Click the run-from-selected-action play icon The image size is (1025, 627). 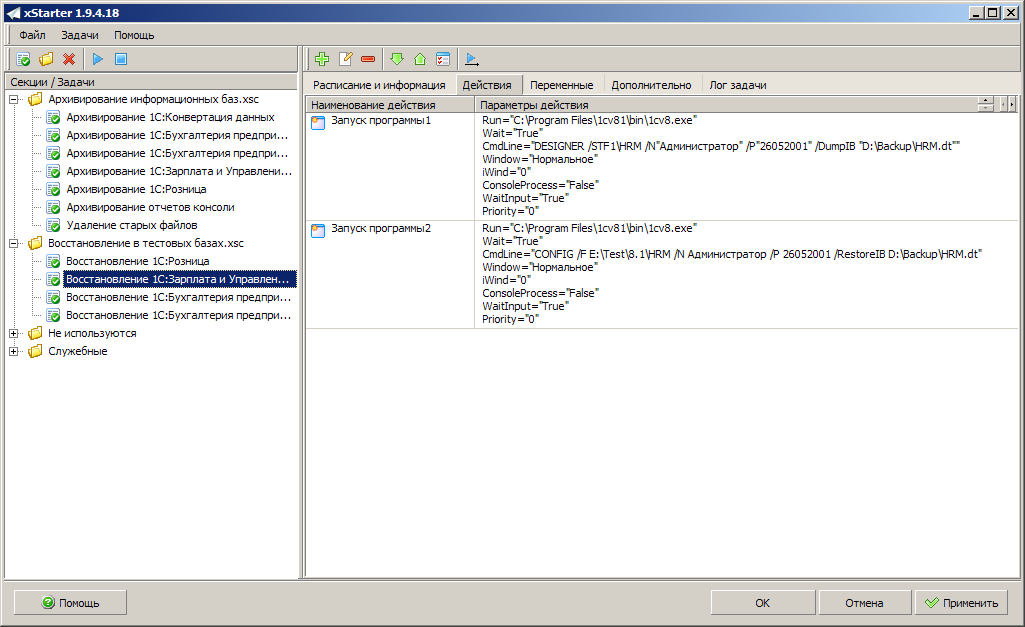coord(471,59)
